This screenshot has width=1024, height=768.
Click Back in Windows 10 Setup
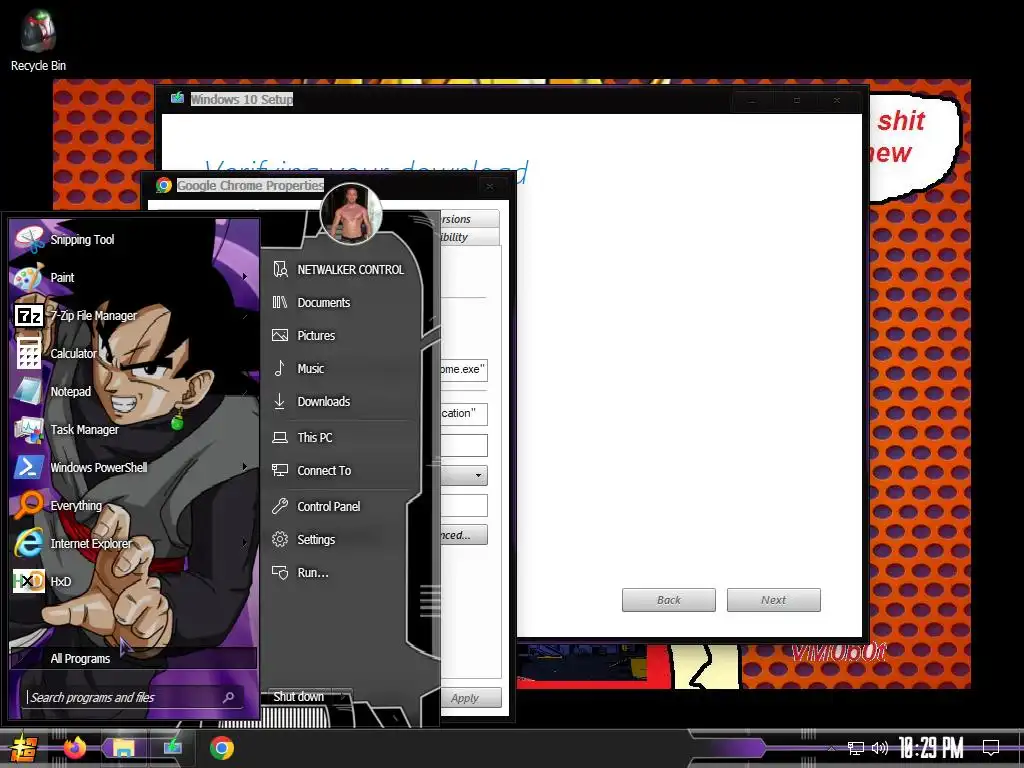click(x=669, y=600)
